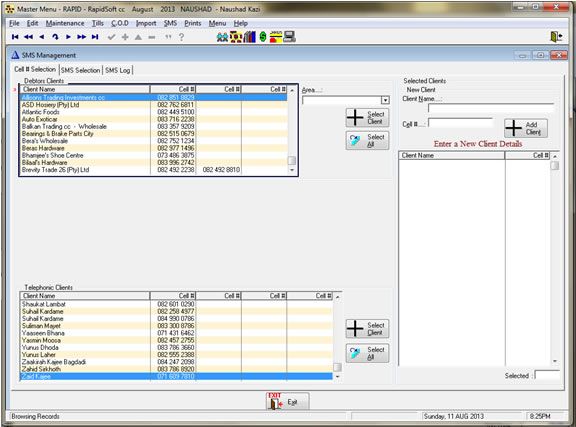Click the Add Client button

coord(526,128)
